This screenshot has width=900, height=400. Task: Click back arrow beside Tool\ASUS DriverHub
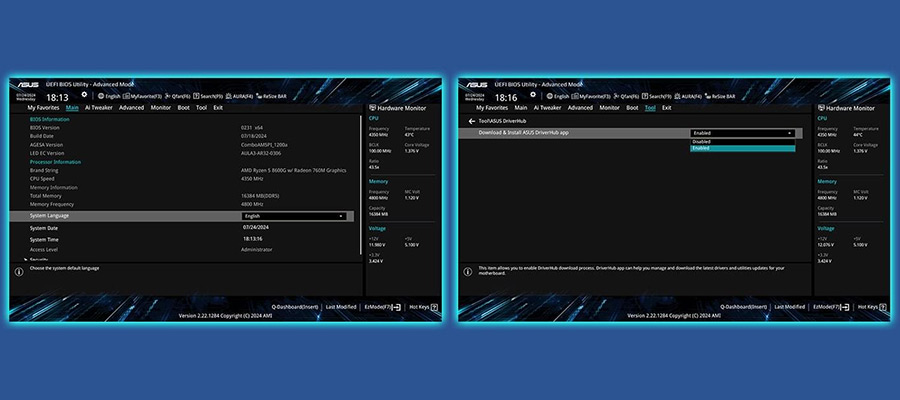point(472,122)
